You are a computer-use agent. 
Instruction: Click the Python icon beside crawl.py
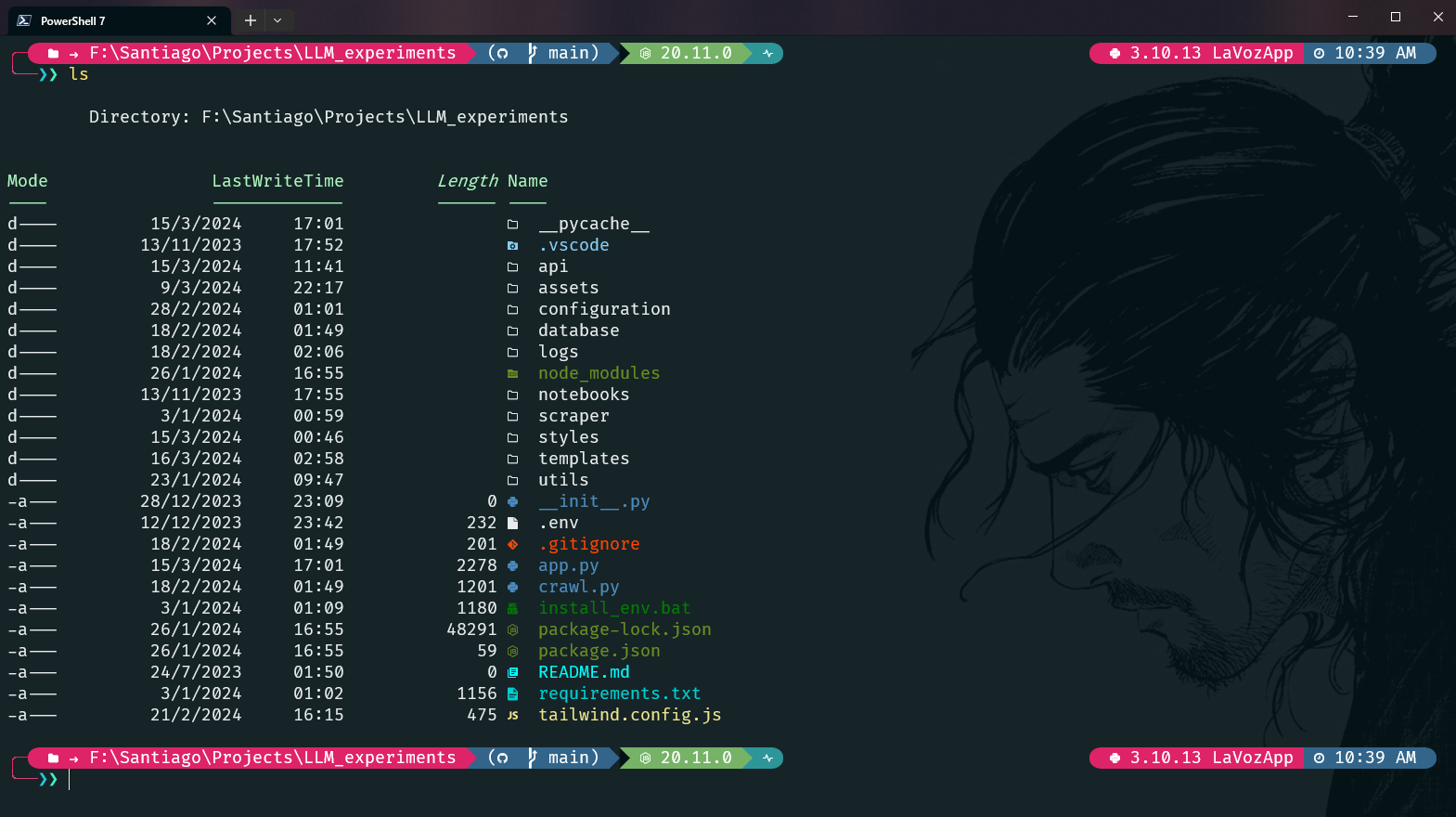pos(512,587)
